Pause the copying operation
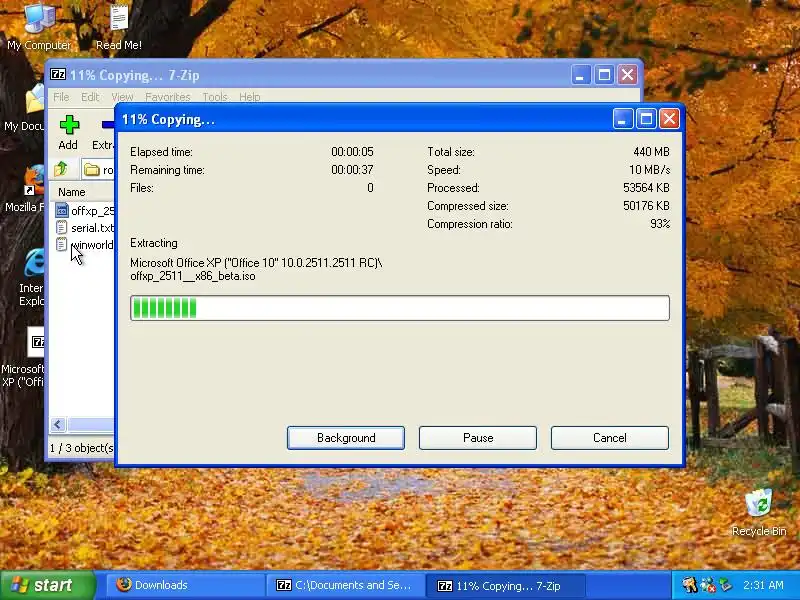The width and height of the screenshot is (800, 600). pyautogui.click(x=478, y=438)
